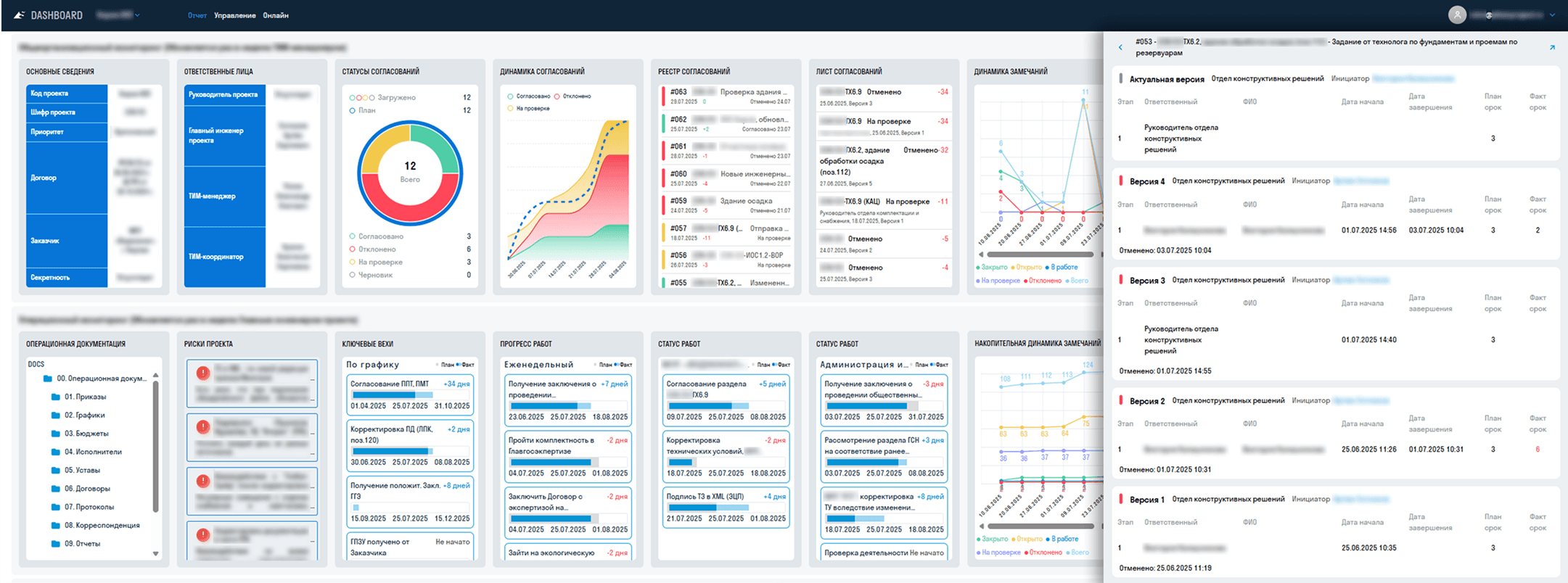The height and width of the screenshot is (583, 1568).
Task: Select the 06. Договоры tree item
Action: coord(87,489)
